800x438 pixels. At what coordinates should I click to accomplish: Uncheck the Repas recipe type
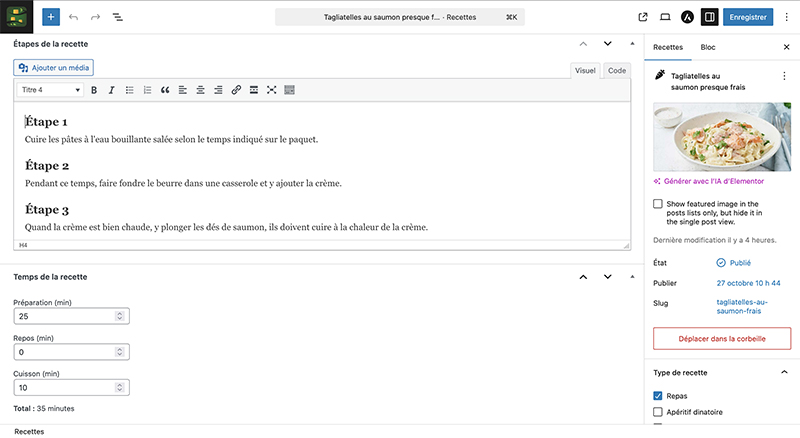[x=658, y=396]
